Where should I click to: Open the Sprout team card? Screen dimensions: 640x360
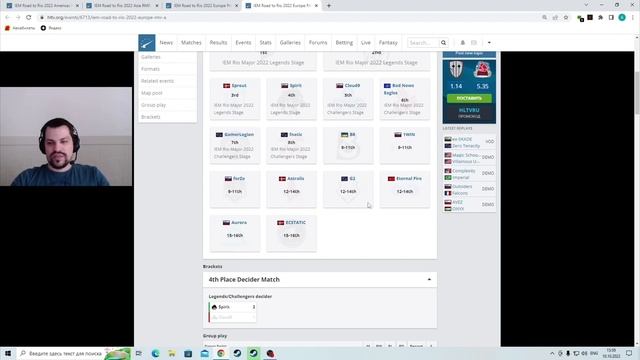pos(235,99)
